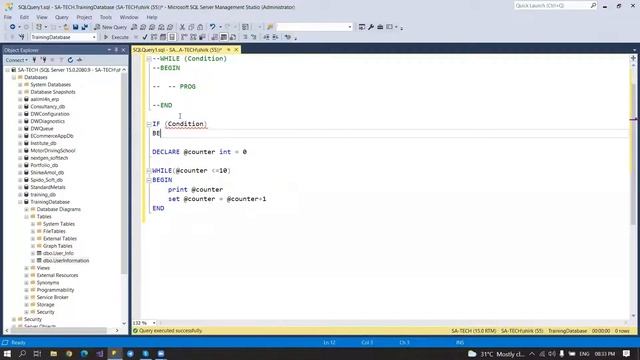Decrease the line indent

click(x=266, y=37)
